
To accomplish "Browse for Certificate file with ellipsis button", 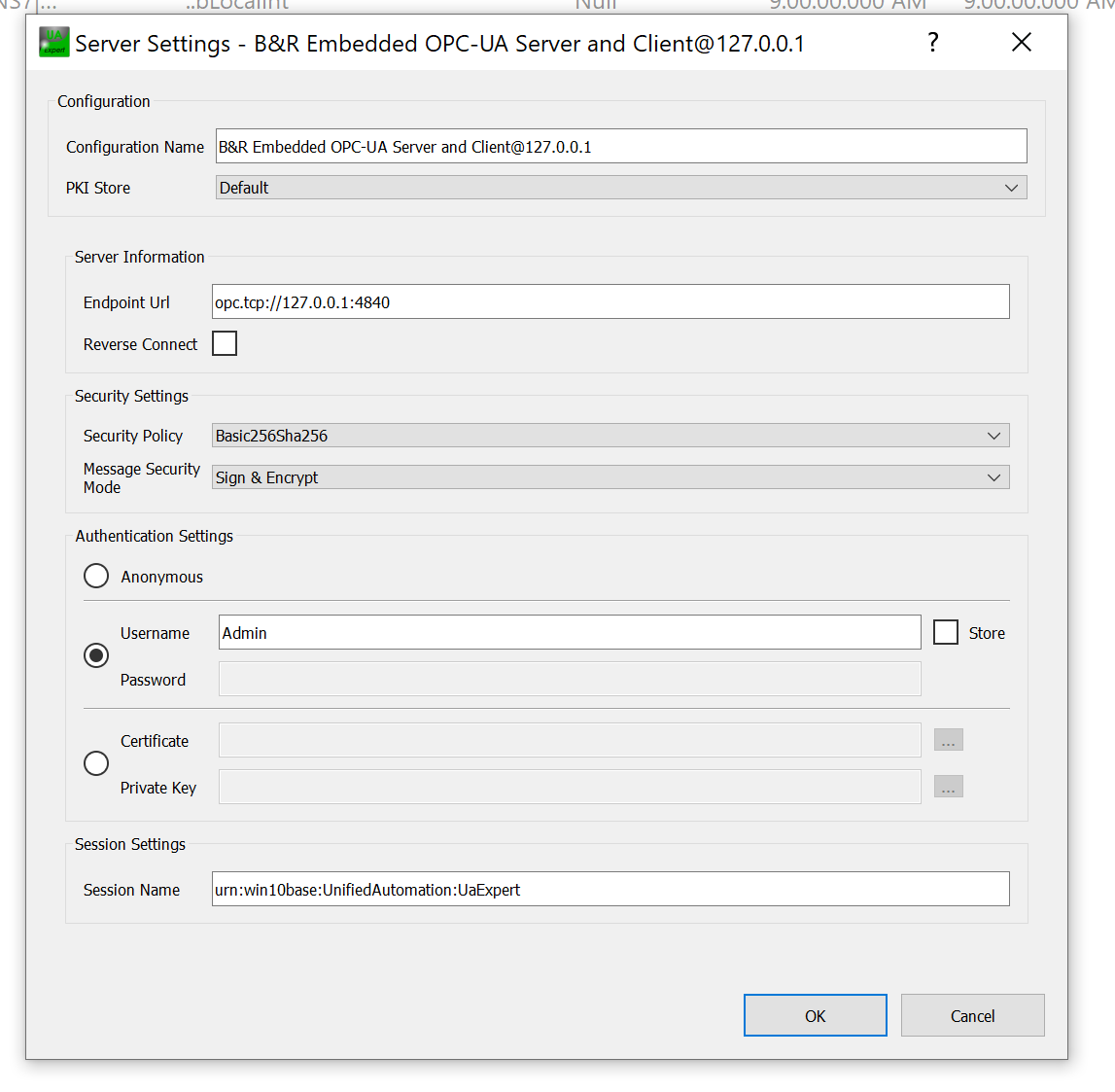I will [x=948, y=740].
